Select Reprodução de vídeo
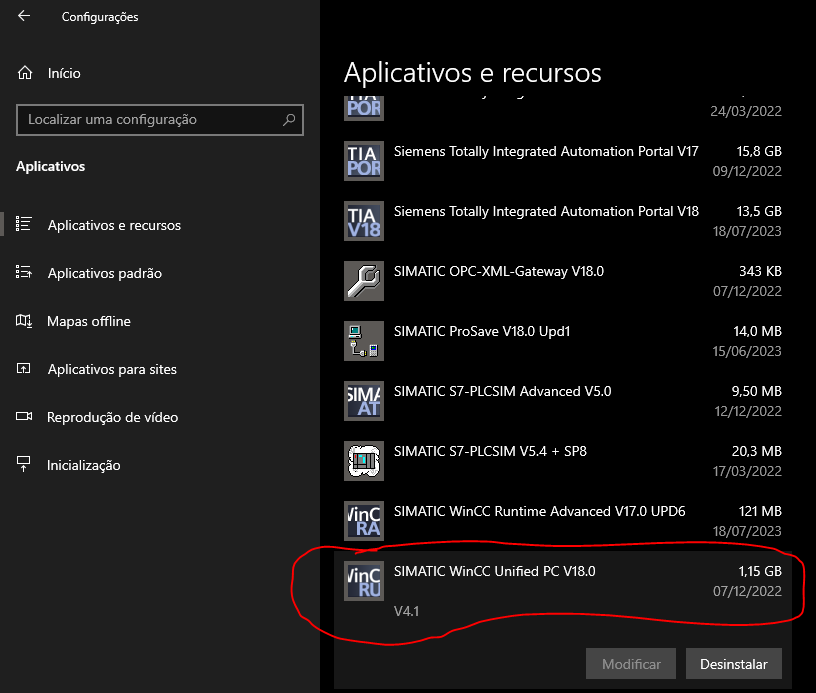The width and height of the screenshot is (816, 693). (111, 417)
